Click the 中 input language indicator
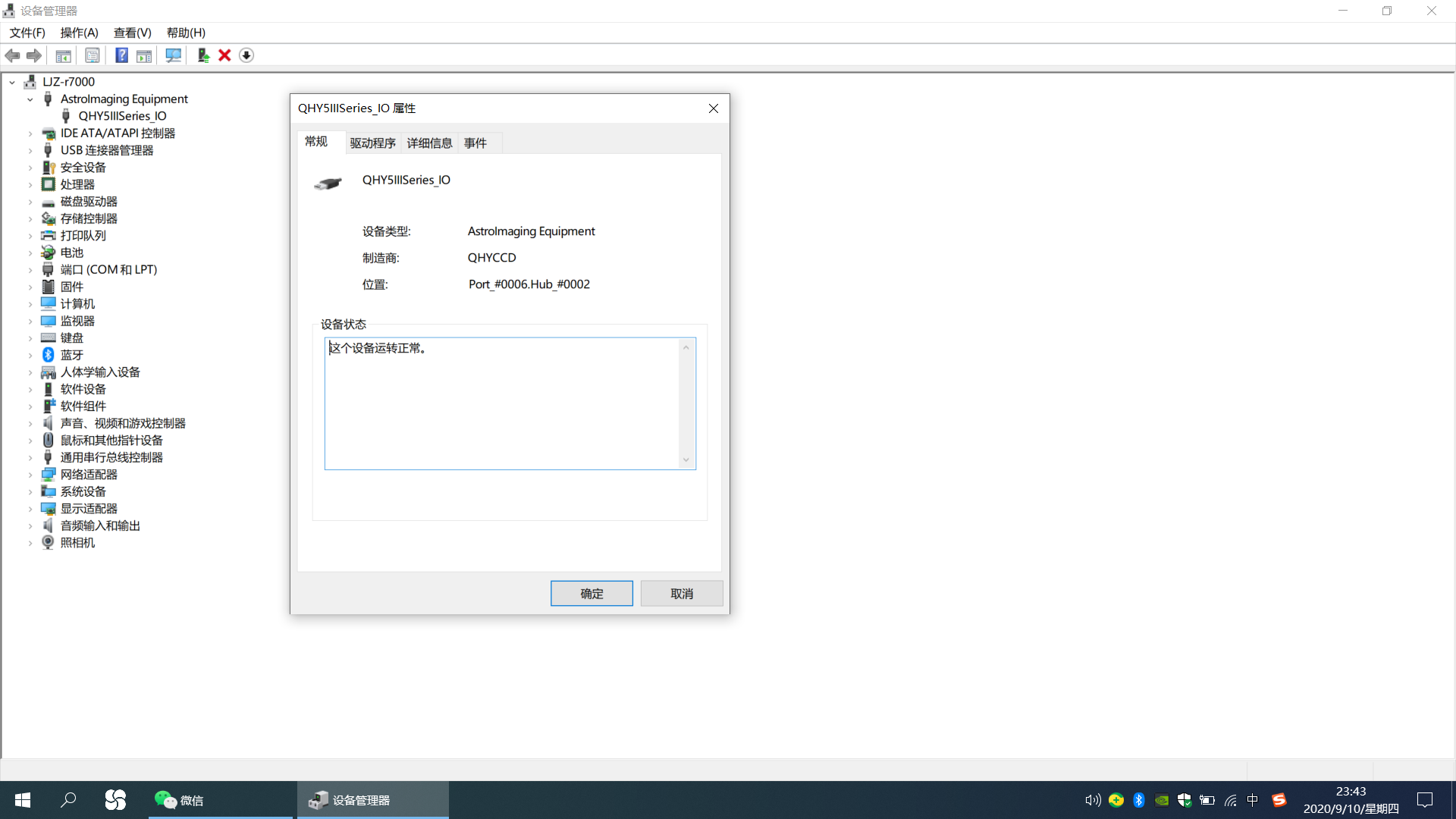The height and width of the screenshot is (819, 1456). (1252, 800)
